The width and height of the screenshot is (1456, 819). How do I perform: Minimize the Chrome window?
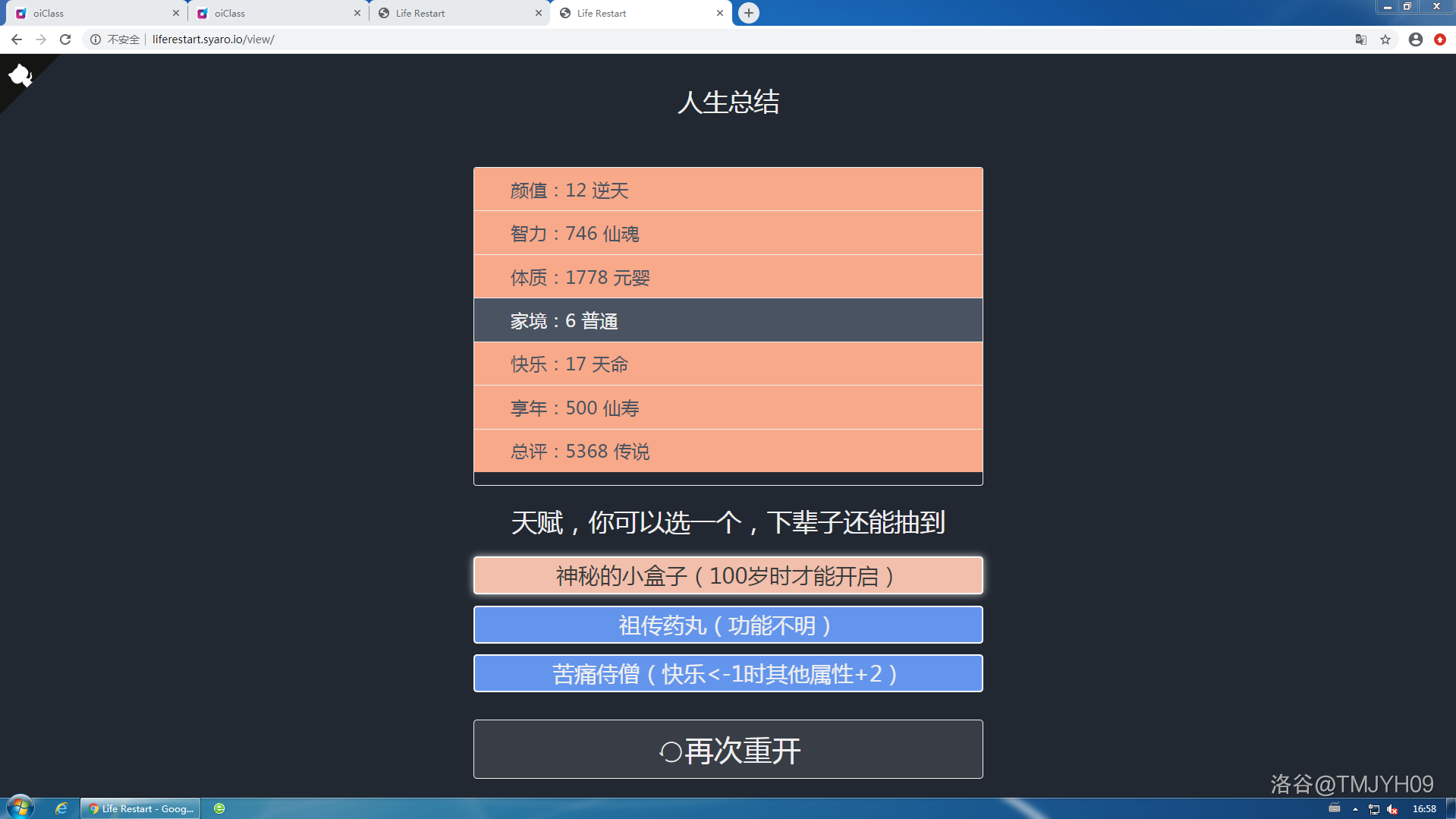tap(1387, 6)
